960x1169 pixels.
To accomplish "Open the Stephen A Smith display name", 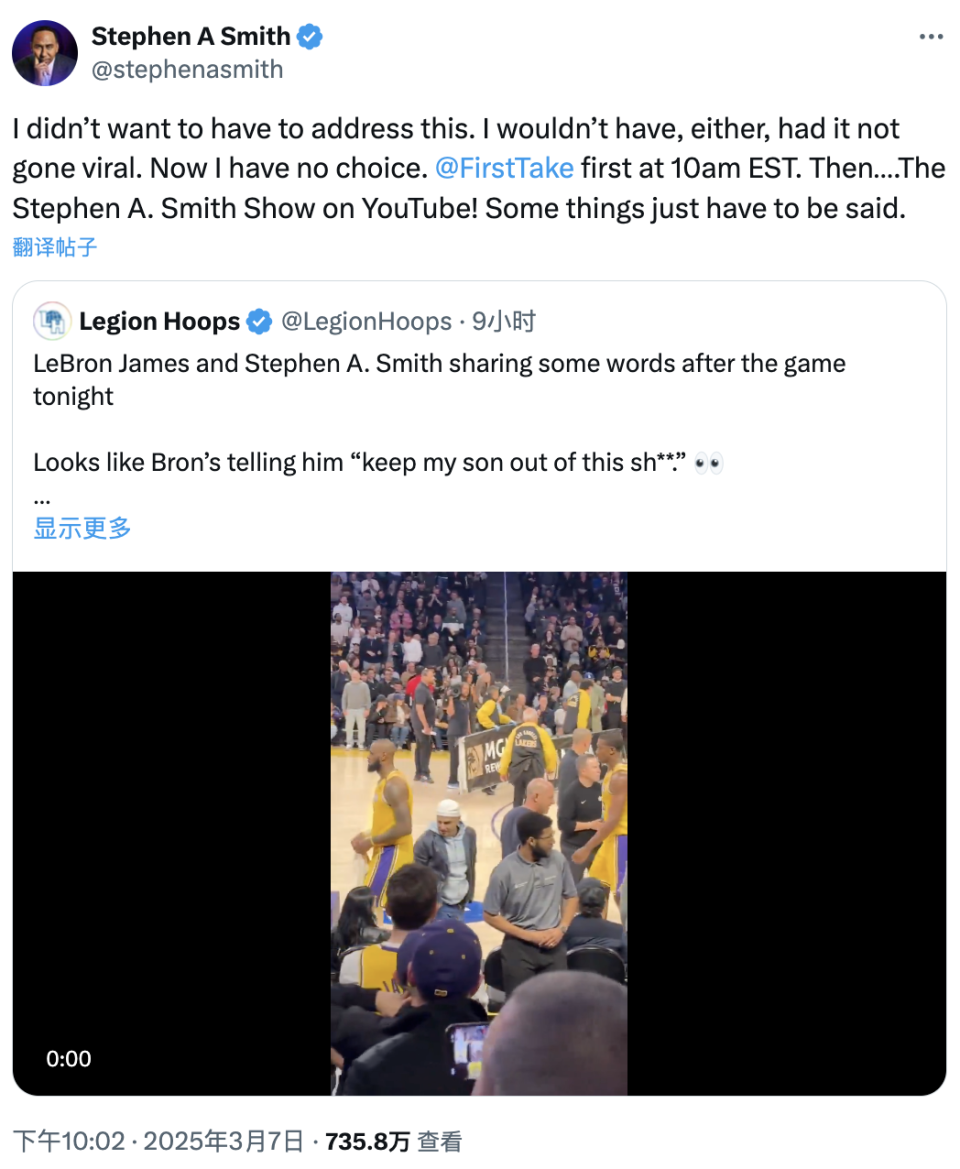I will 190,37.
